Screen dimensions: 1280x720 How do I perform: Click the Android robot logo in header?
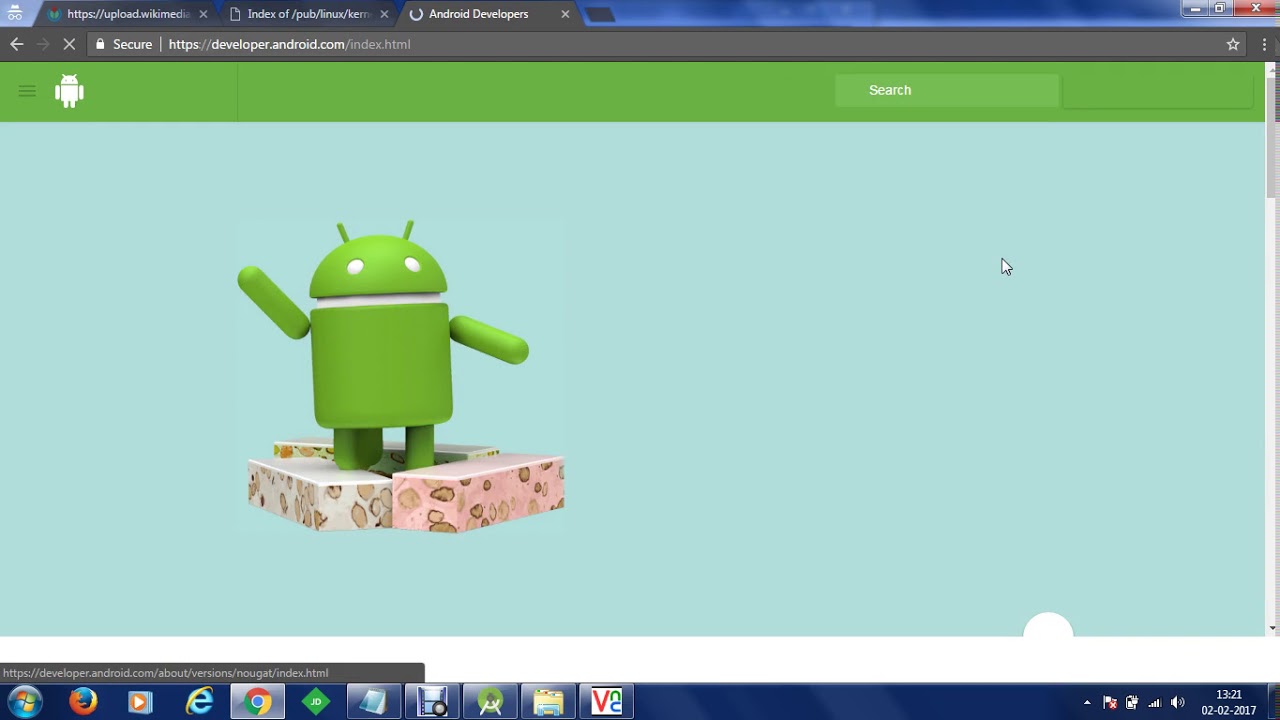[x=69, y=91]
